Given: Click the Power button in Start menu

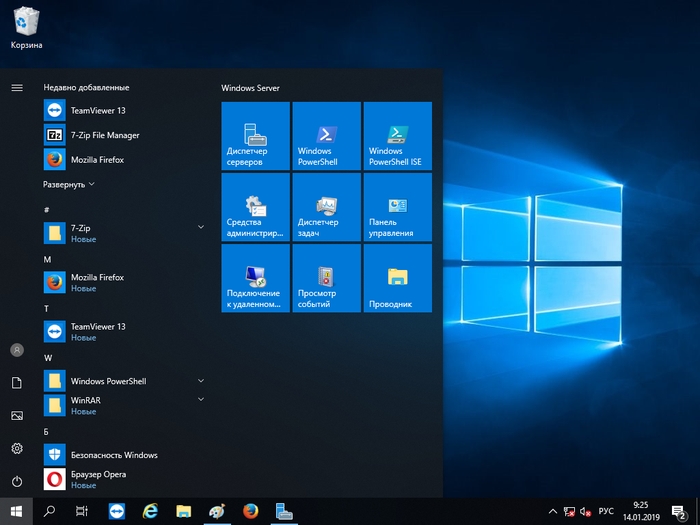Looking at the screenshot, I should 17,481.
